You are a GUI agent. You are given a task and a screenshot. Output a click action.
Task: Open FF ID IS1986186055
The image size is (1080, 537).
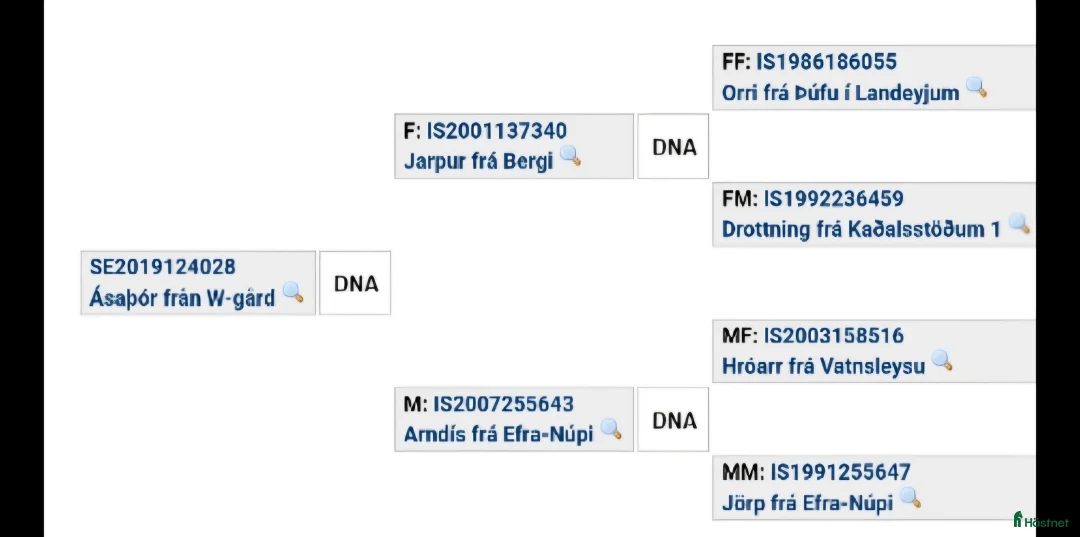coord(826,62)
